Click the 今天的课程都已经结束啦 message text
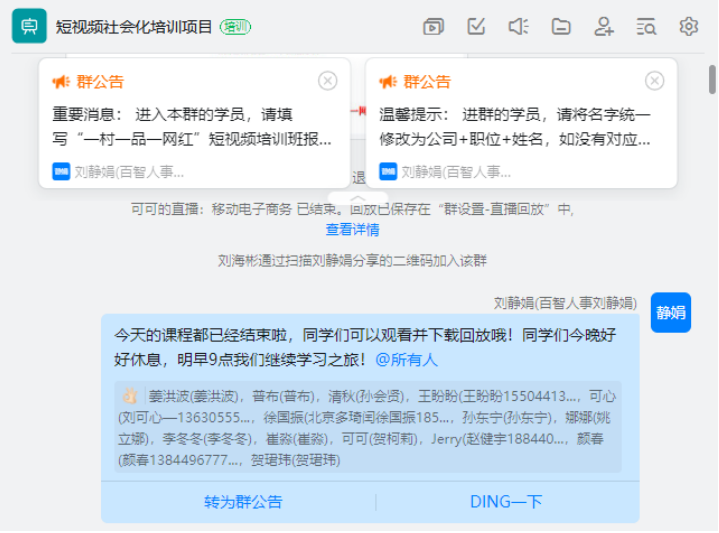 365,347
